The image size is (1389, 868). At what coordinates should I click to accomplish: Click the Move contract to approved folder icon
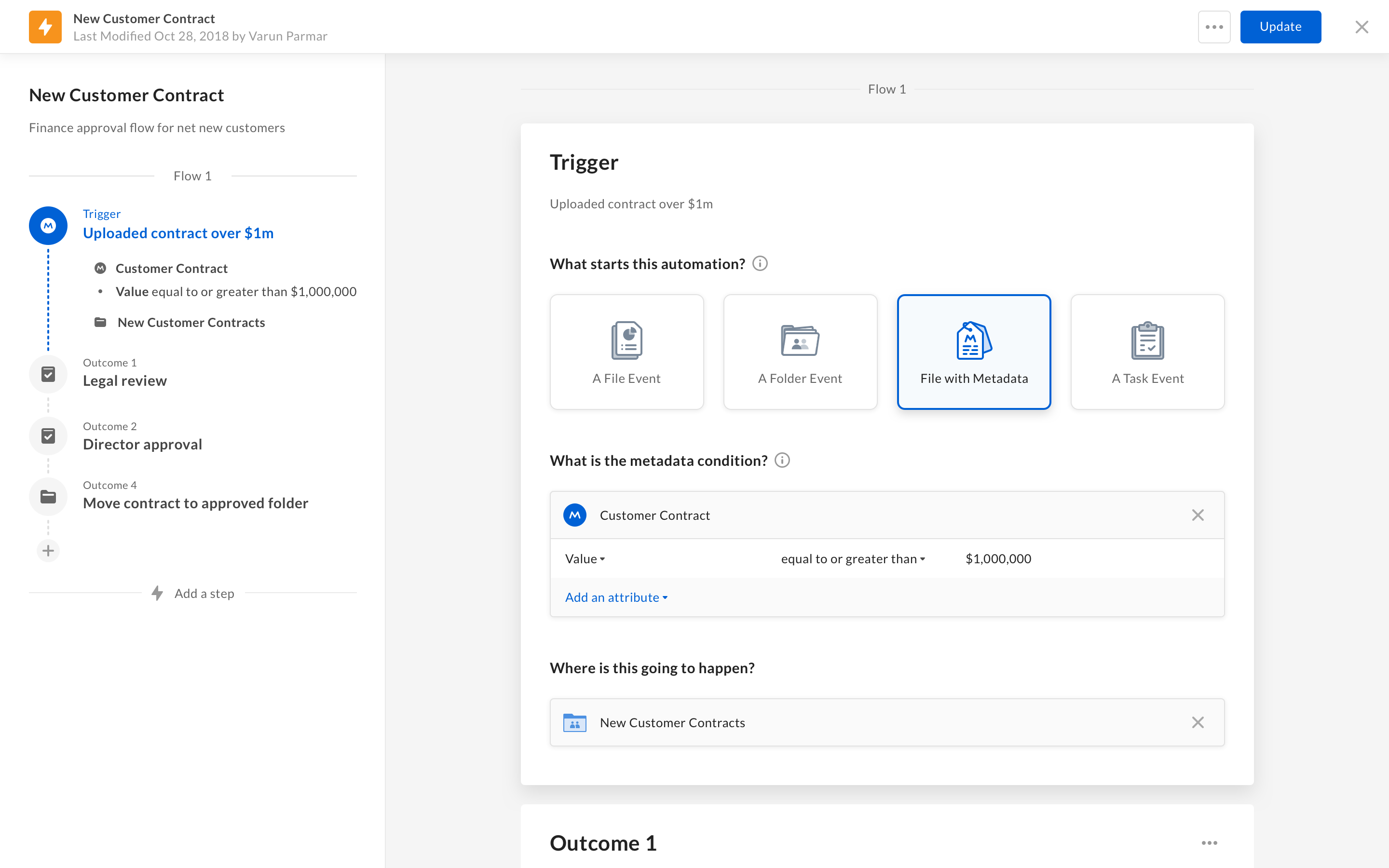(48, 496)
